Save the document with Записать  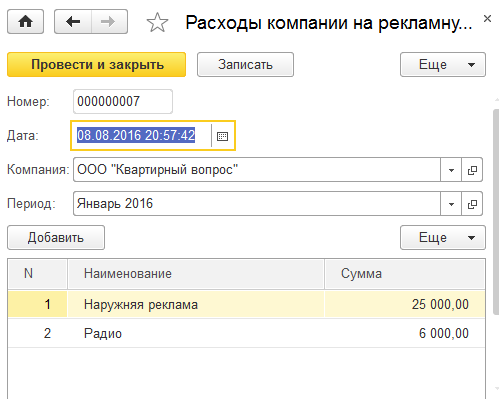[x=245, y=65]
